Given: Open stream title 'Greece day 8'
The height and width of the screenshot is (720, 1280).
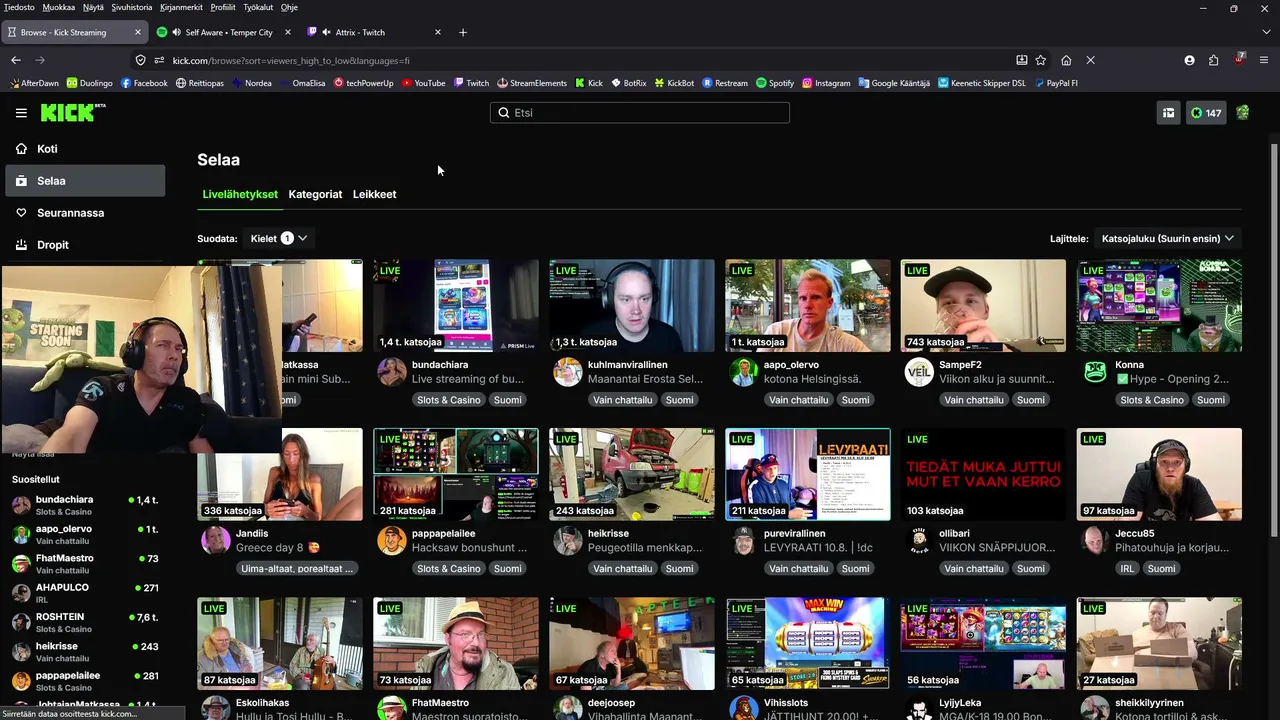Looking at the screenshot, I should (278, 548).
